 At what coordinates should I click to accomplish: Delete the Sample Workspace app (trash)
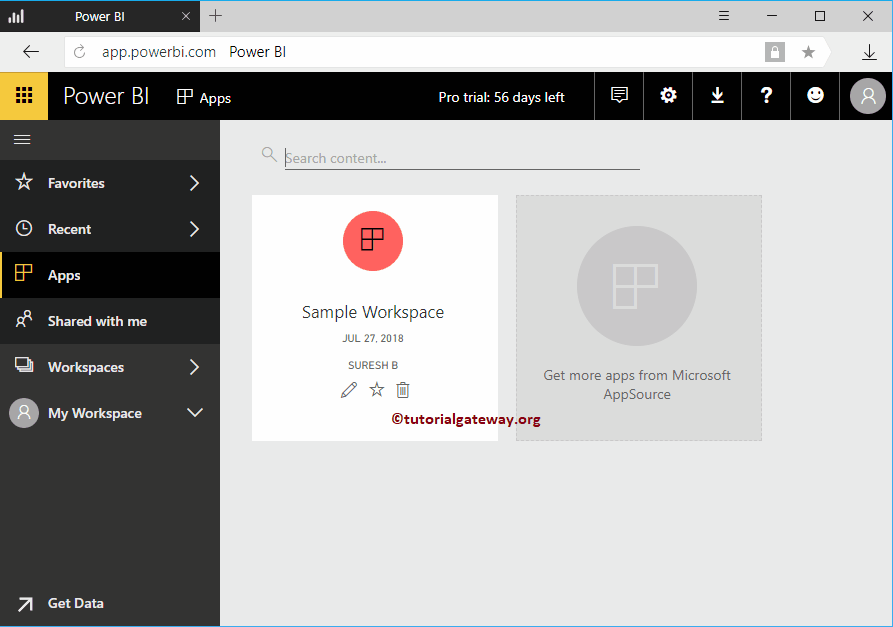[403, 390]
